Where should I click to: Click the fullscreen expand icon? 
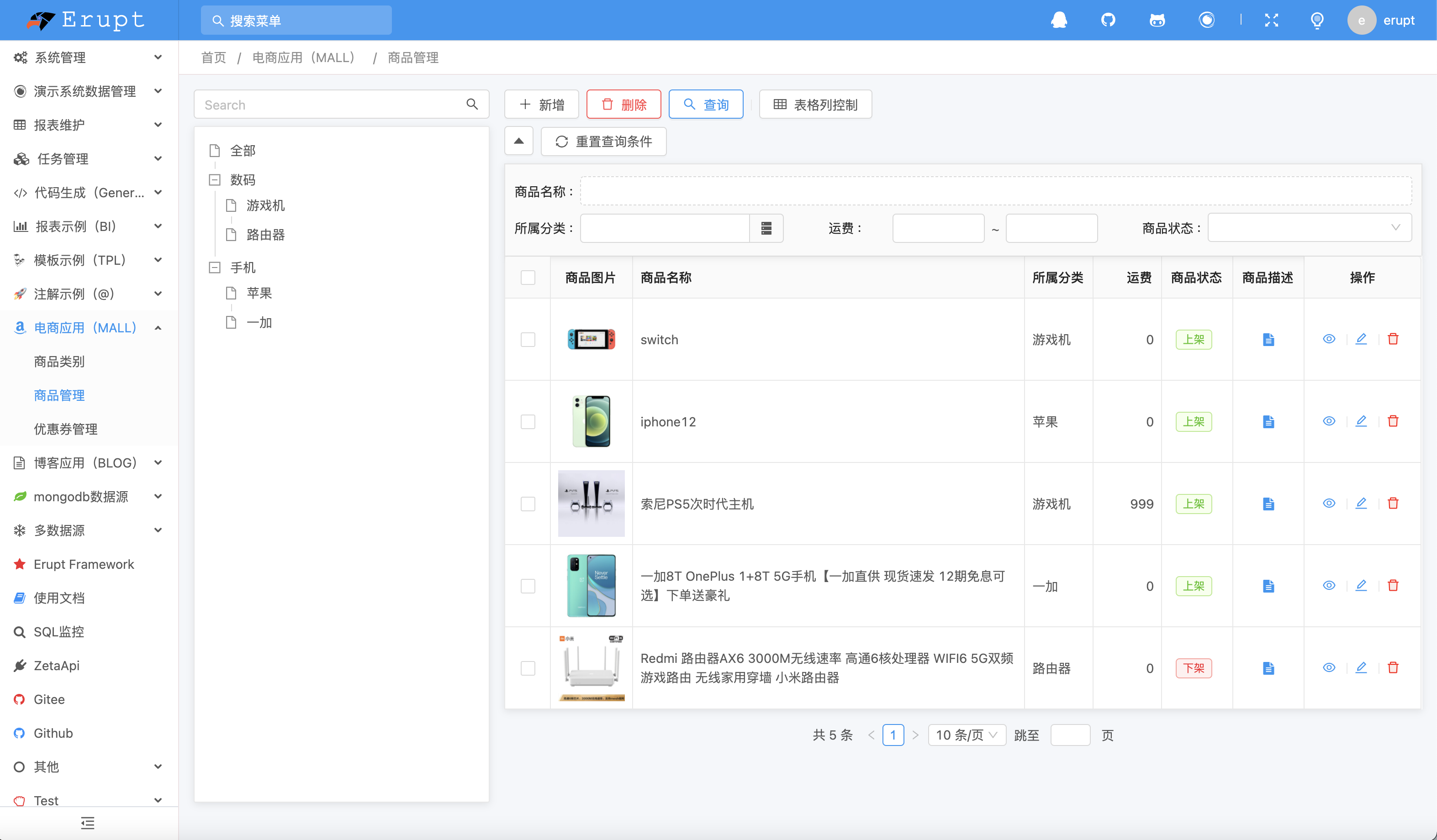(1271, 20)
